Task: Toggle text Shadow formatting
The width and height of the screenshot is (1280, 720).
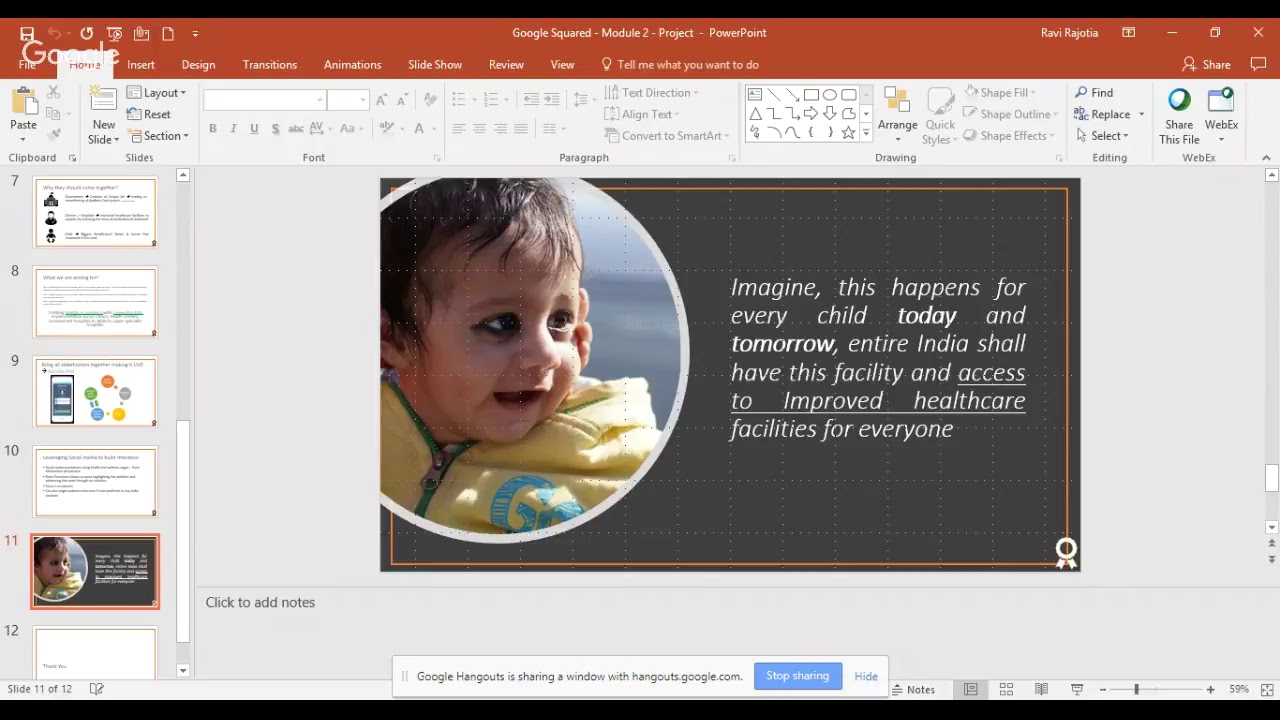Action: (274, 129)
